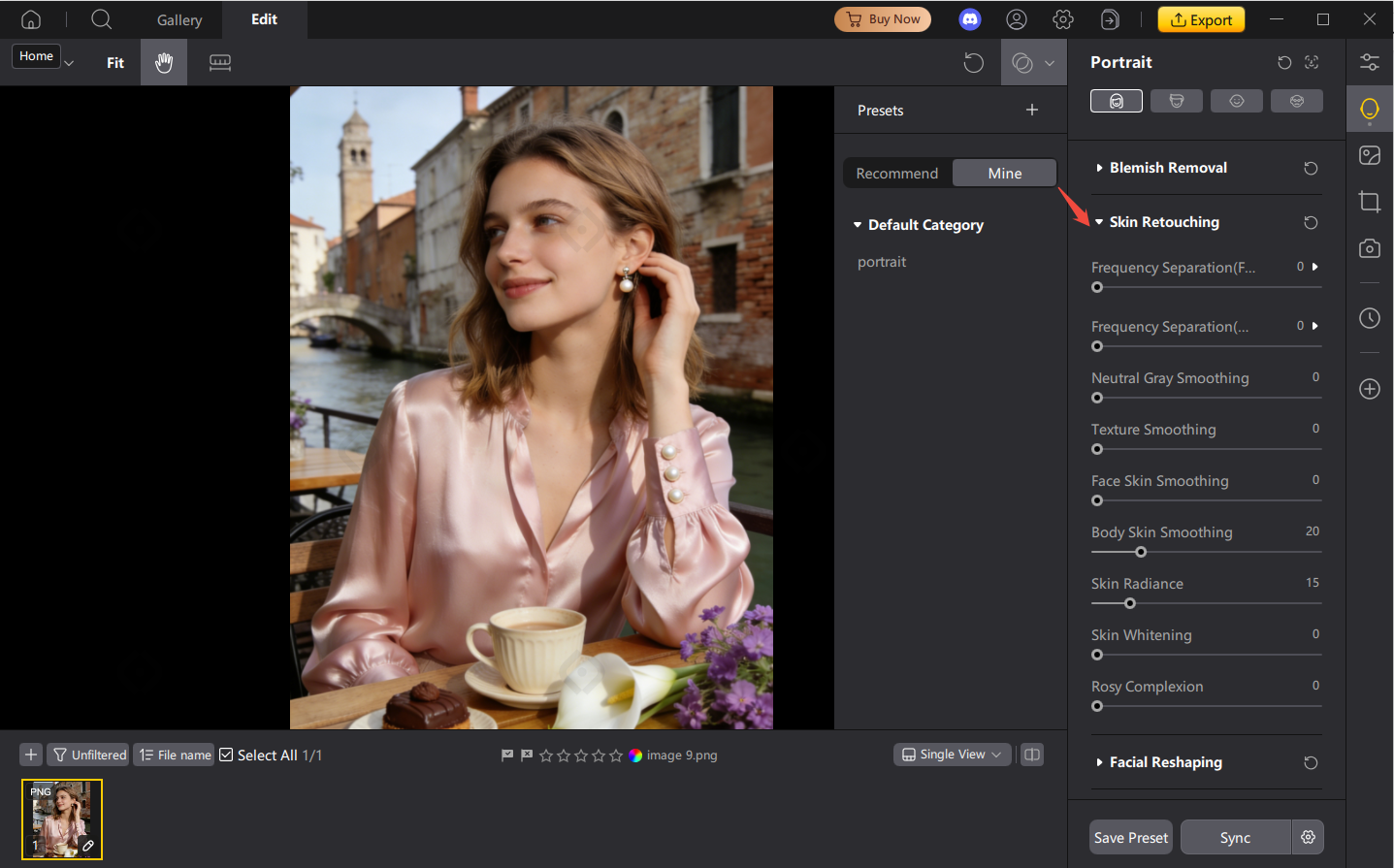Open the Discord community icon

pyautogui.click(x=969, y=19)
